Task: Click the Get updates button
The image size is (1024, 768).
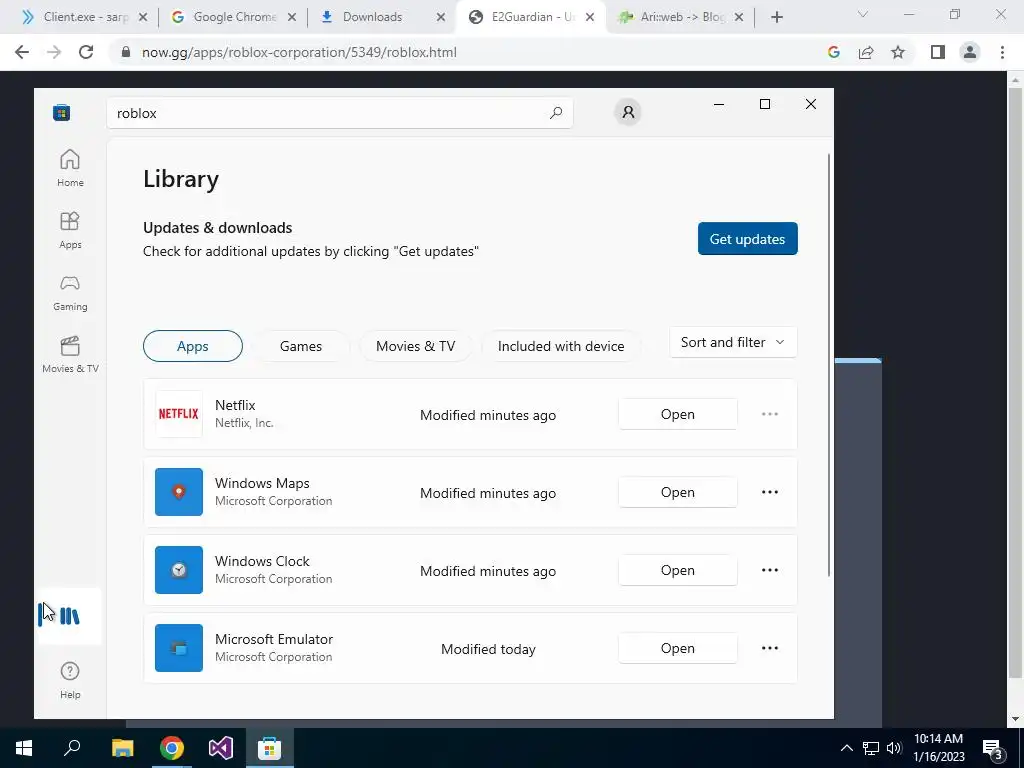Action: click(748, 239)
